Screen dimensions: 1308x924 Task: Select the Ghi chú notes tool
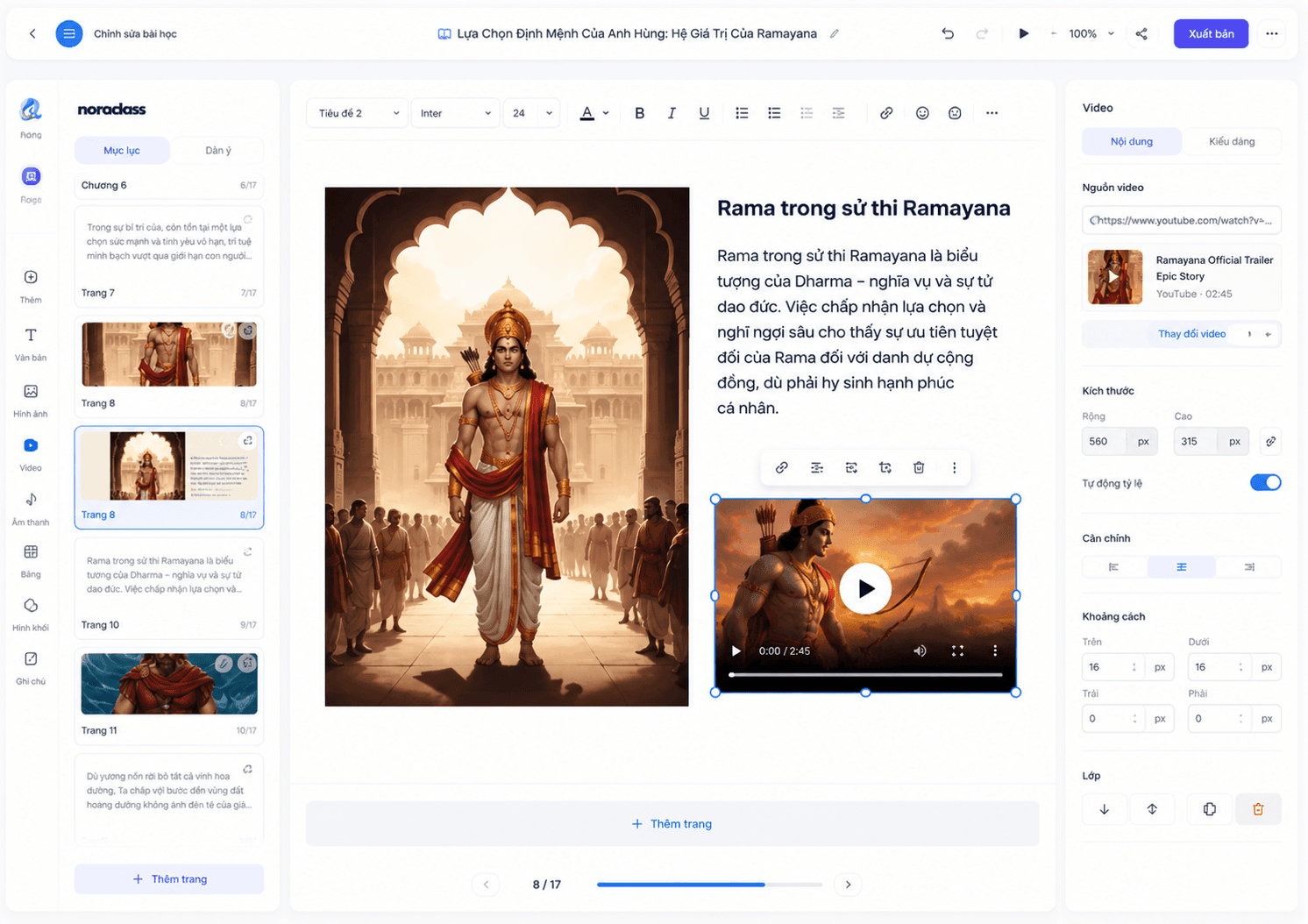pyautogui.click(x=31, y=668)
